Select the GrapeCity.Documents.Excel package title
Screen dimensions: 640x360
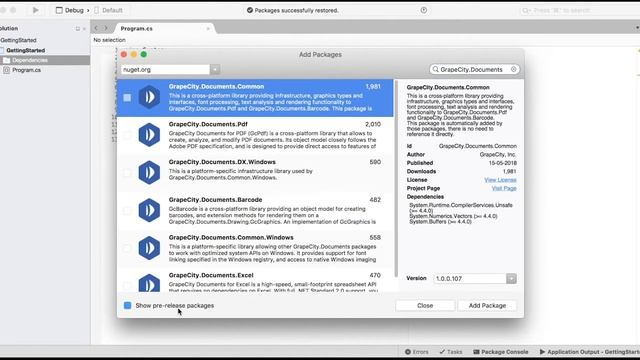click(x=211, y=275)
